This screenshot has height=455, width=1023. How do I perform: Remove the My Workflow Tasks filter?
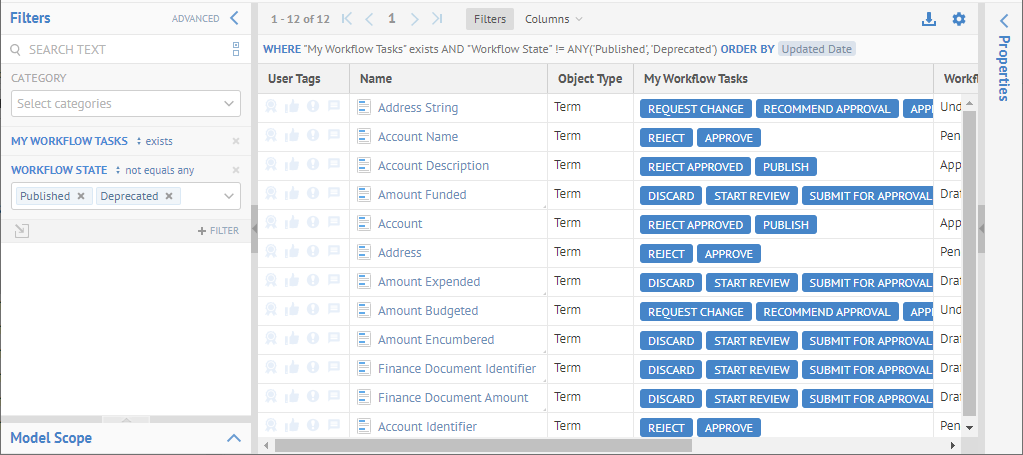[x=236, y=141]
